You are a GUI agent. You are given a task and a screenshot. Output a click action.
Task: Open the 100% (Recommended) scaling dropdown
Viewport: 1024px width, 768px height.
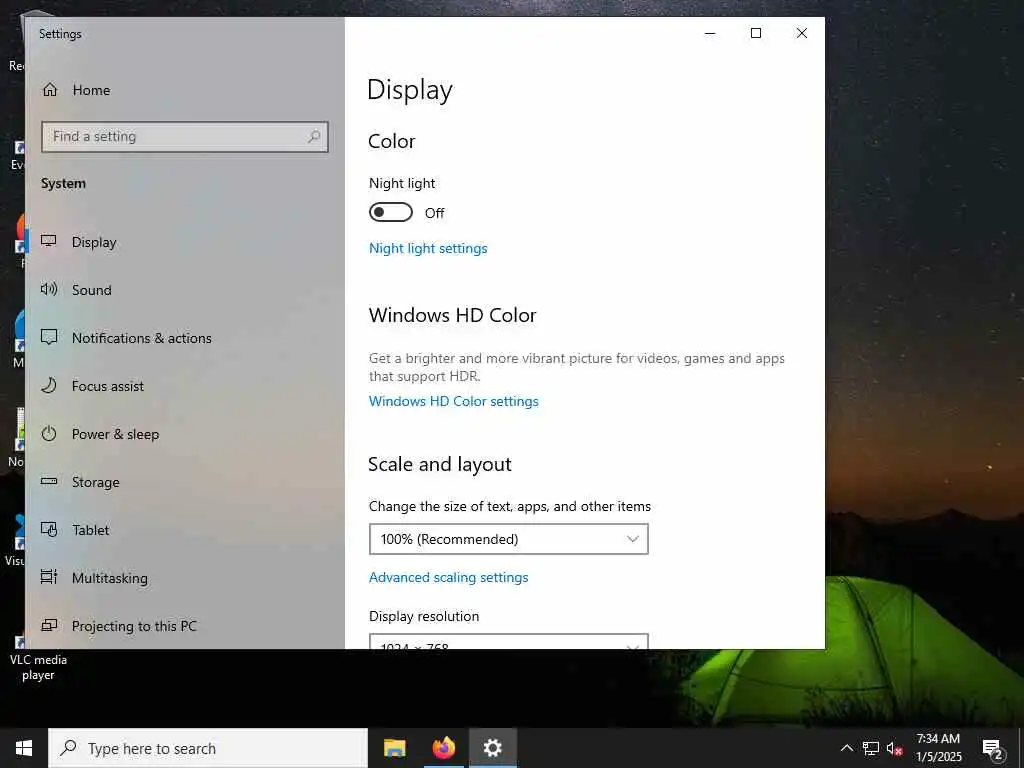509,539
